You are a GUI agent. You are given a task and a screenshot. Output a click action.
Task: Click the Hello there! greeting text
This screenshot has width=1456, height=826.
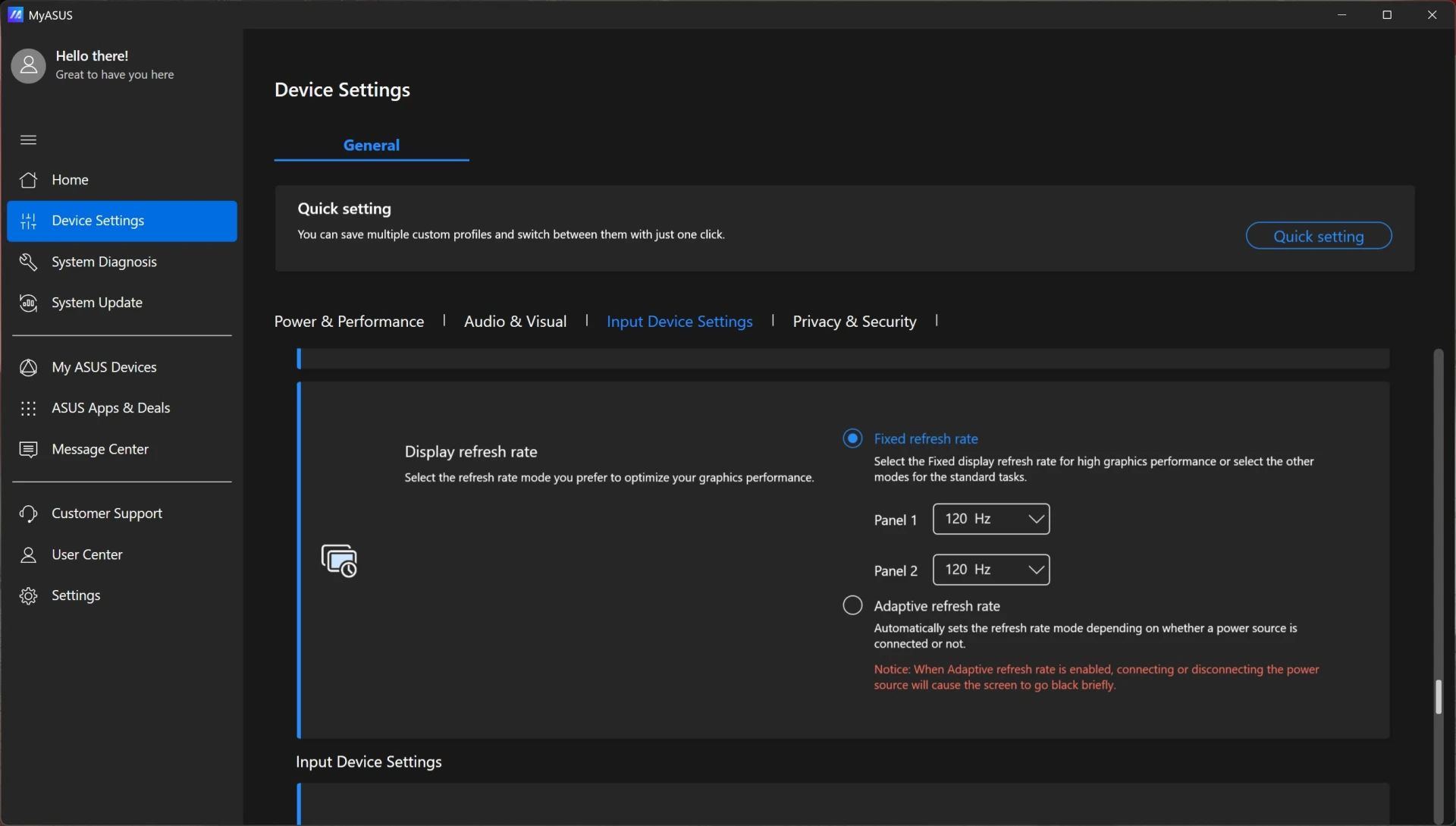[92, 56]
